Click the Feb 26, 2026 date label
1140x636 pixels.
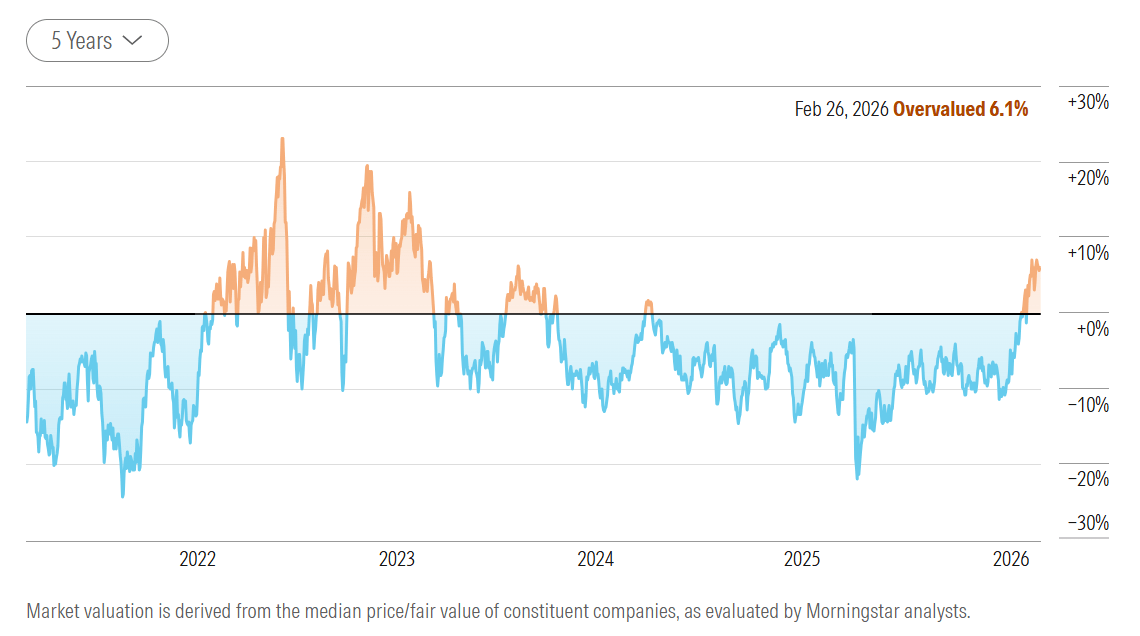(x=840, y=109)
